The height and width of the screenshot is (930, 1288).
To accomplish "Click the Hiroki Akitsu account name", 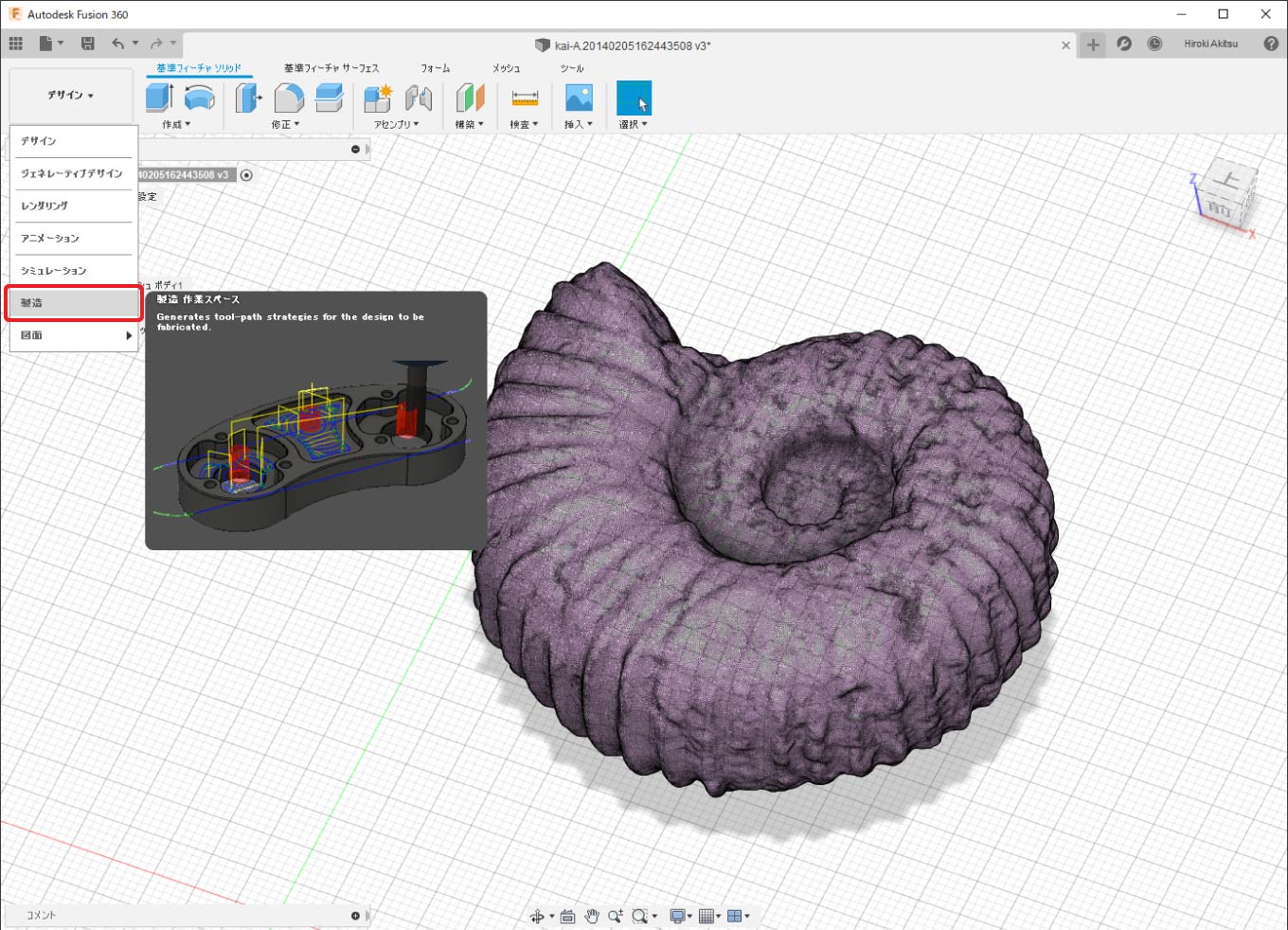I will pos(1210,44).
